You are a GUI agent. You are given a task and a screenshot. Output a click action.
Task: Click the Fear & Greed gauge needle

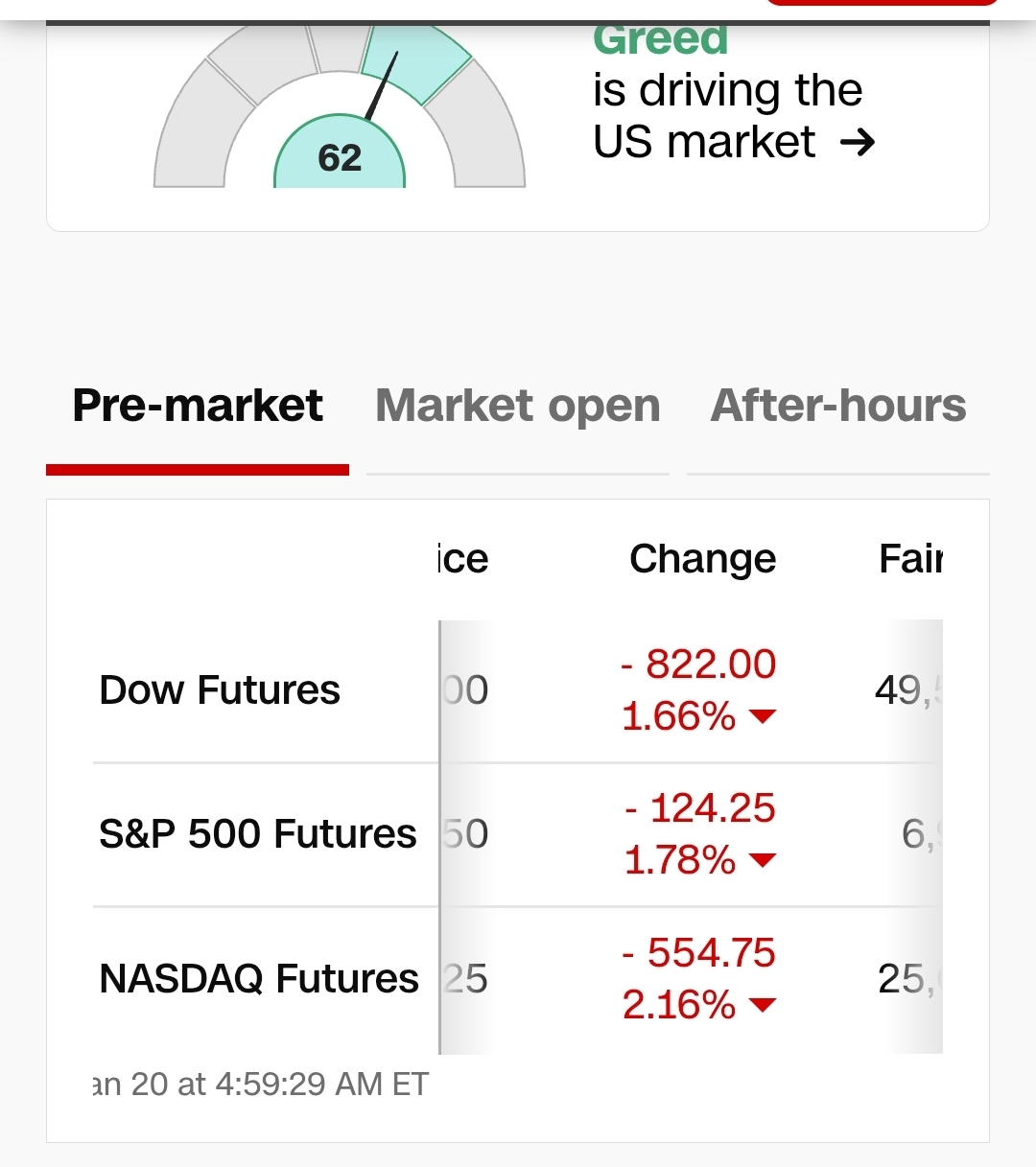point(382,86)
